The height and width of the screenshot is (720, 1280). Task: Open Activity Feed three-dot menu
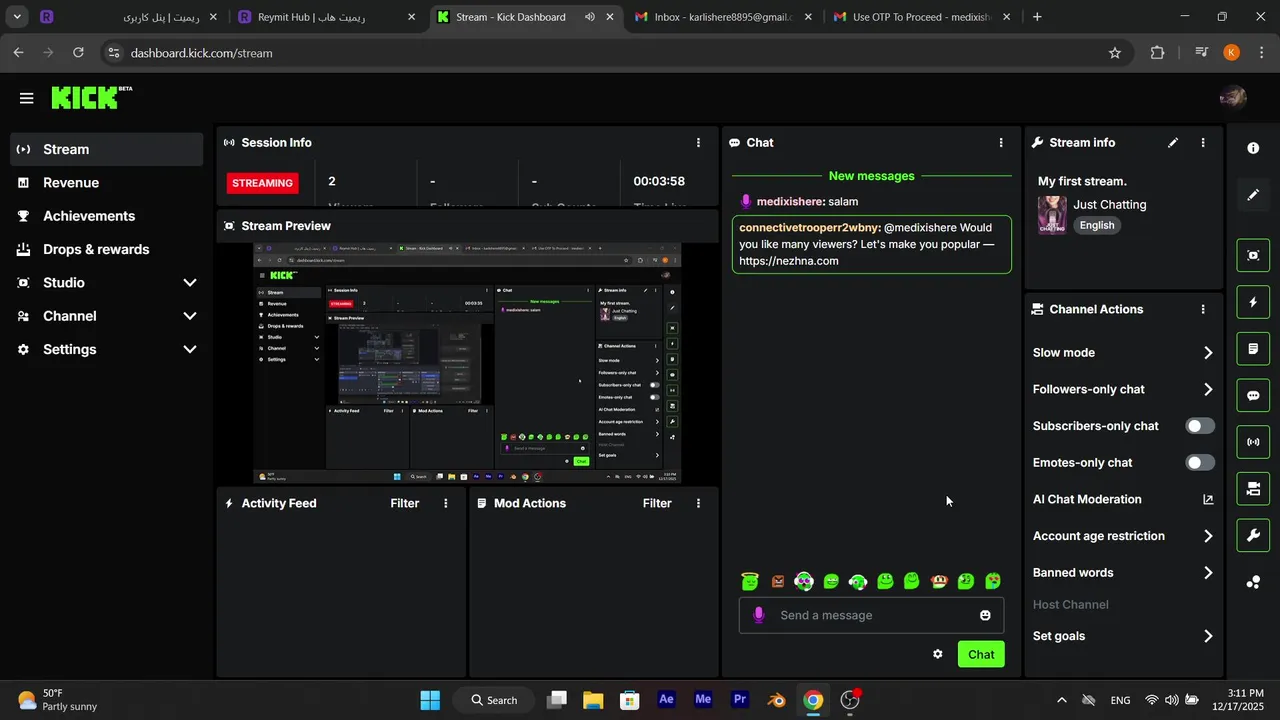446,503
